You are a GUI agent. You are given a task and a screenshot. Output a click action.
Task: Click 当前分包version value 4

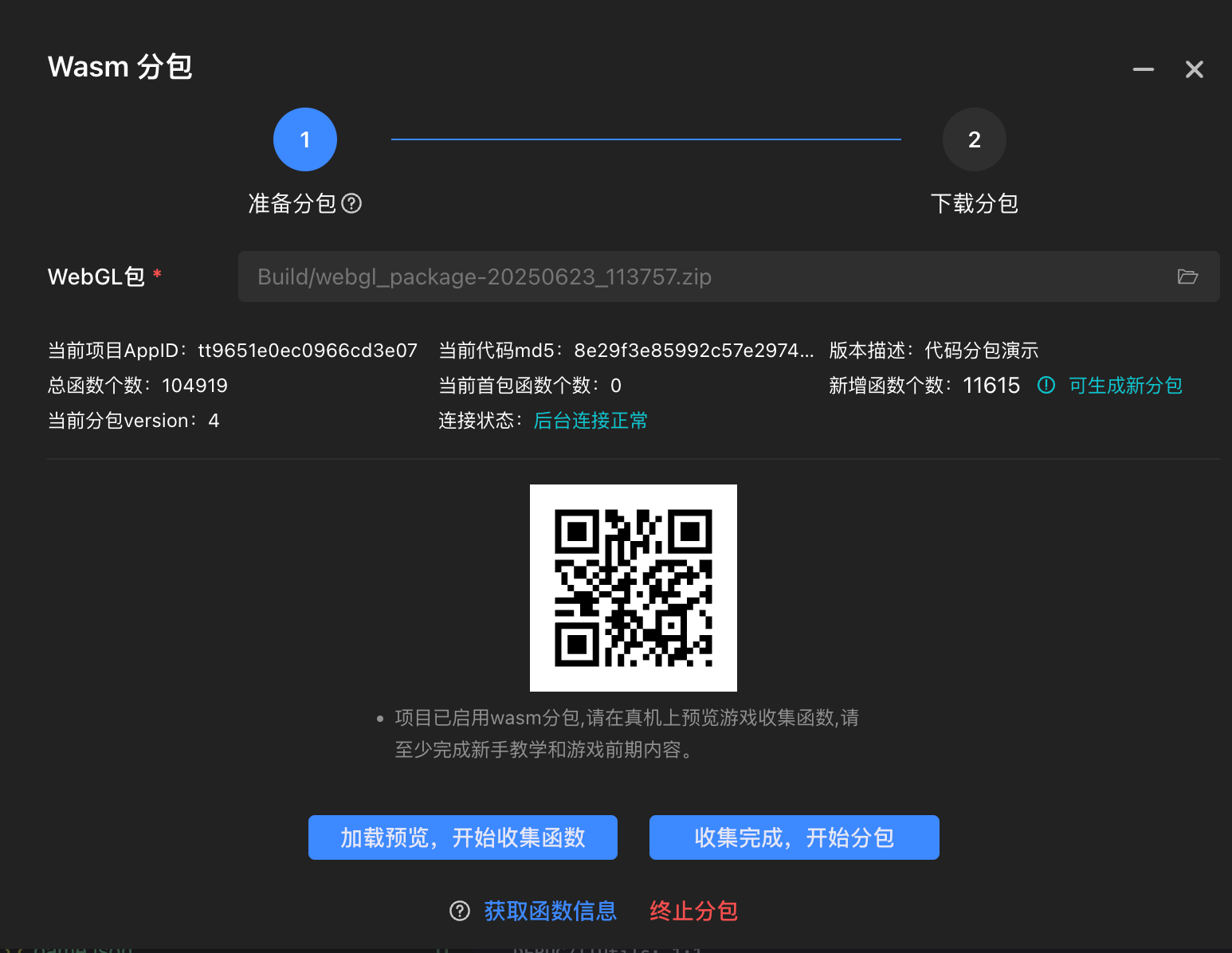(214, 421)
